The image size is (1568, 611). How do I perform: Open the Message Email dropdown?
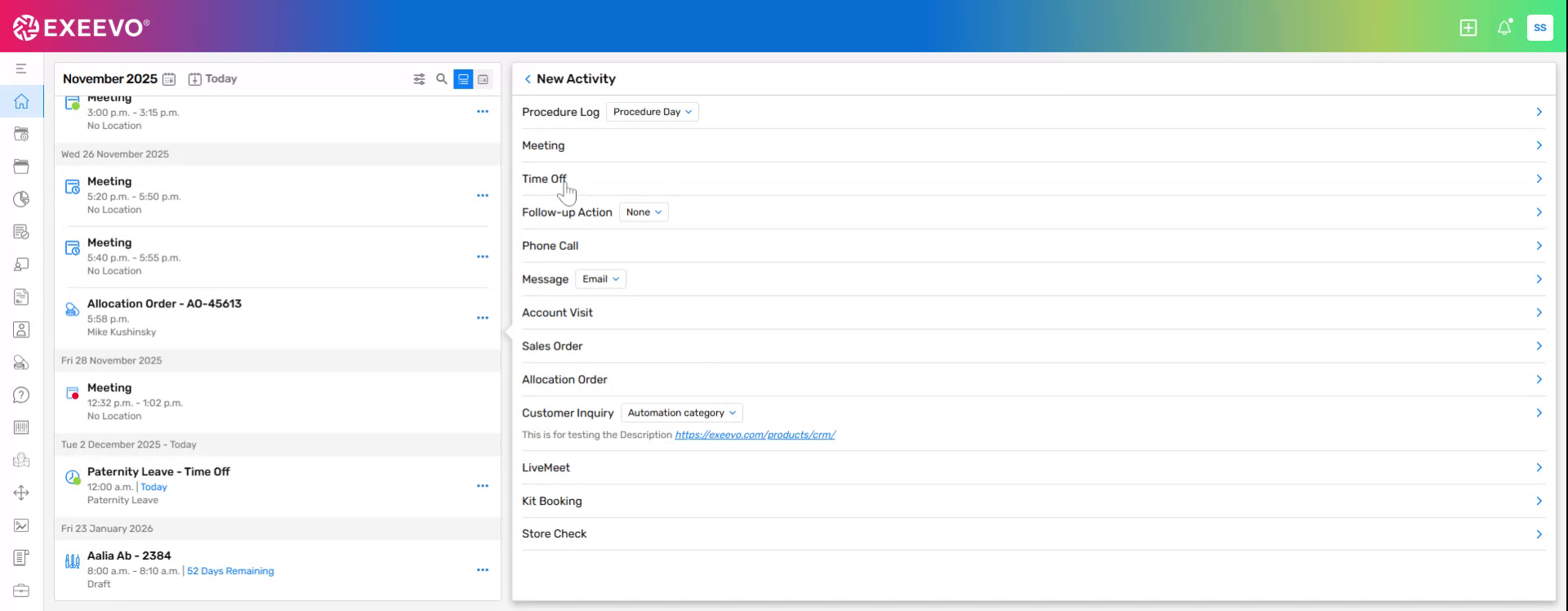click(x=601, y=279)
